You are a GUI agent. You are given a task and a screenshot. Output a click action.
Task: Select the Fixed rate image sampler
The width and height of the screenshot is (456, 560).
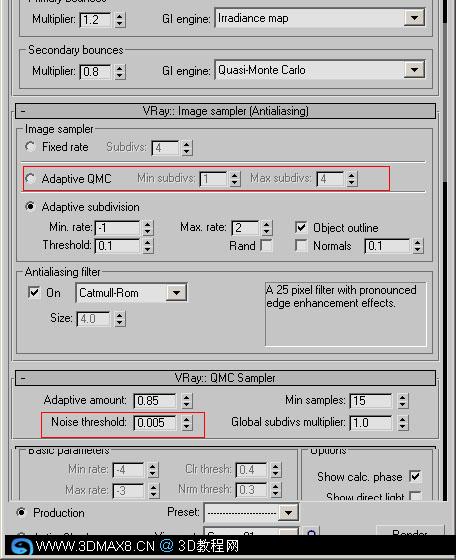[x=30, y=146]
